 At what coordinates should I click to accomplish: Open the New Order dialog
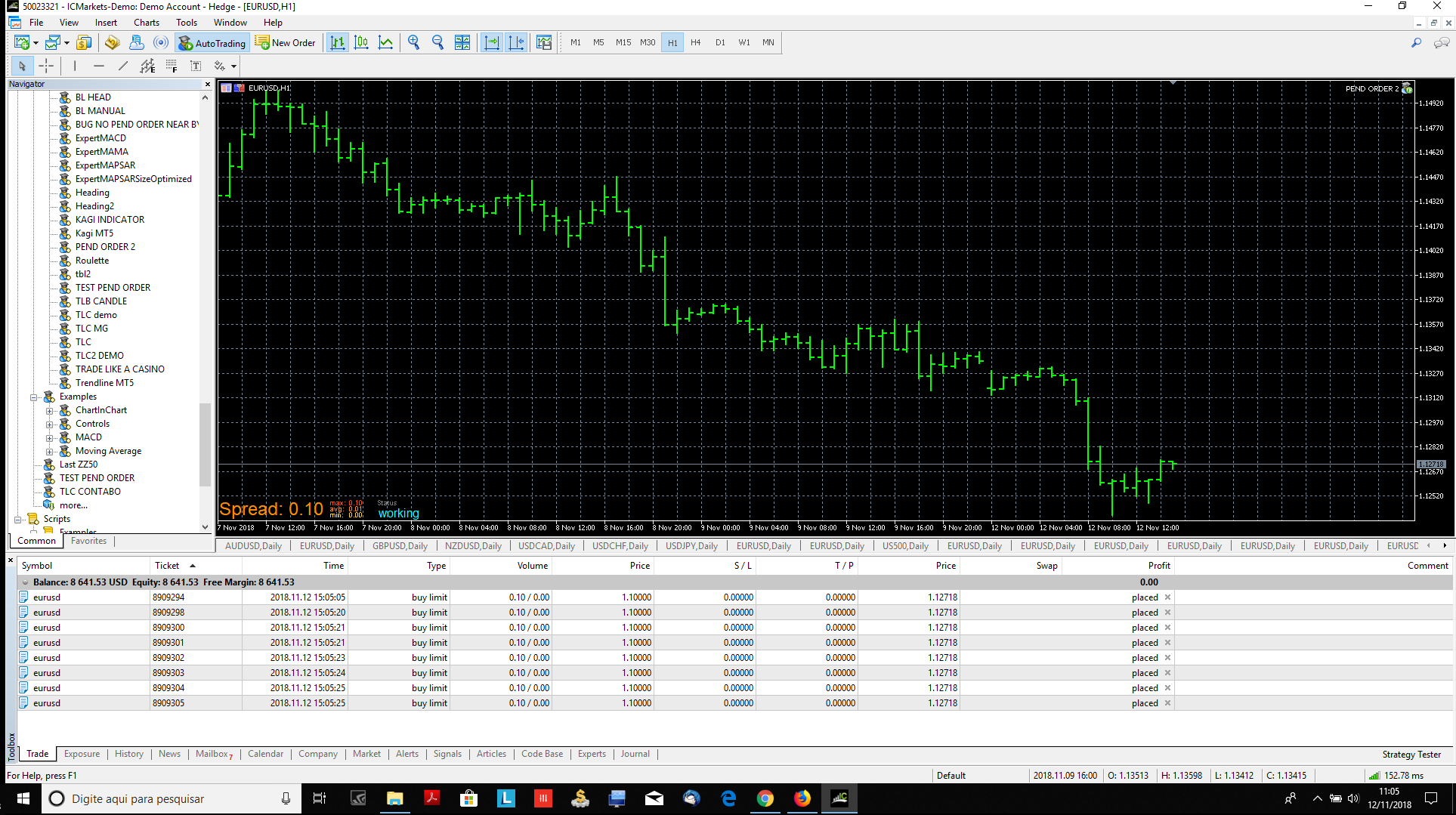[x=286, y=43]
